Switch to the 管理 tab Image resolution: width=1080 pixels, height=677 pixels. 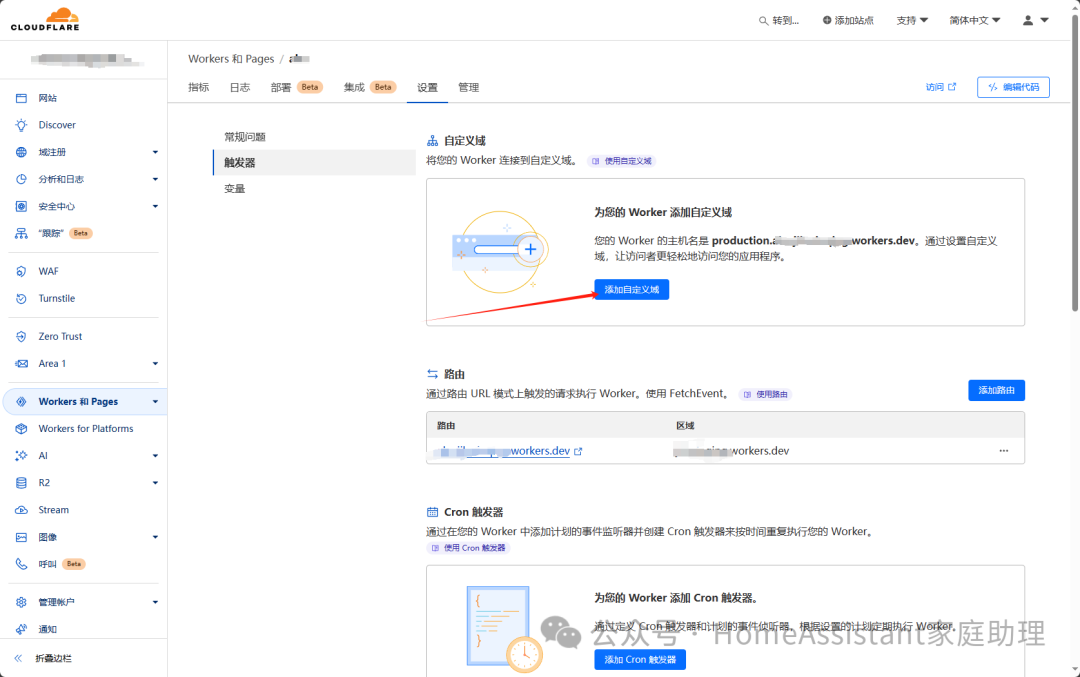468,87
